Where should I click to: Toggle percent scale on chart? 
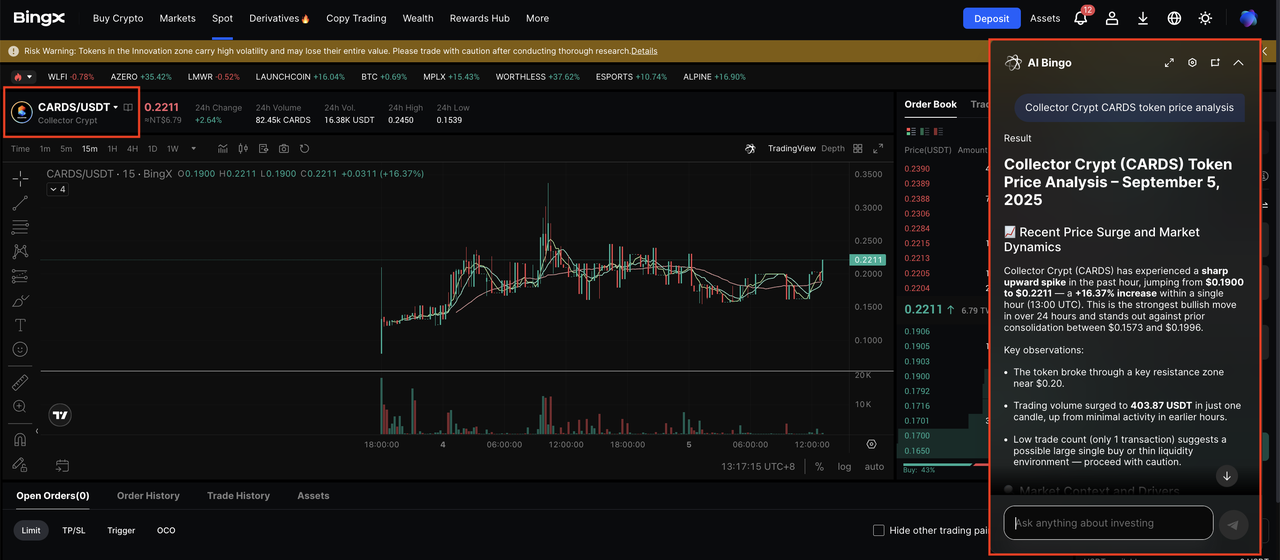[819, 467]
